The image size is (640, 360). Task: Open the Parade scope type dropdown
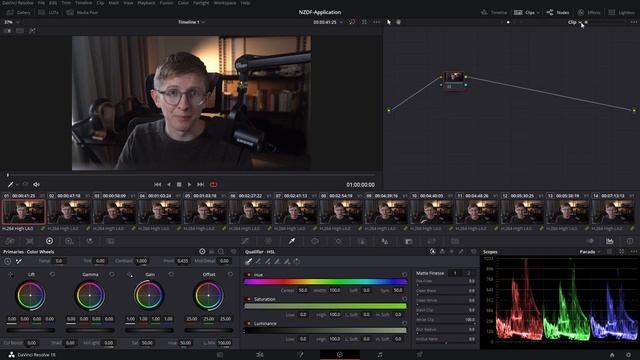tap(590, 252)
